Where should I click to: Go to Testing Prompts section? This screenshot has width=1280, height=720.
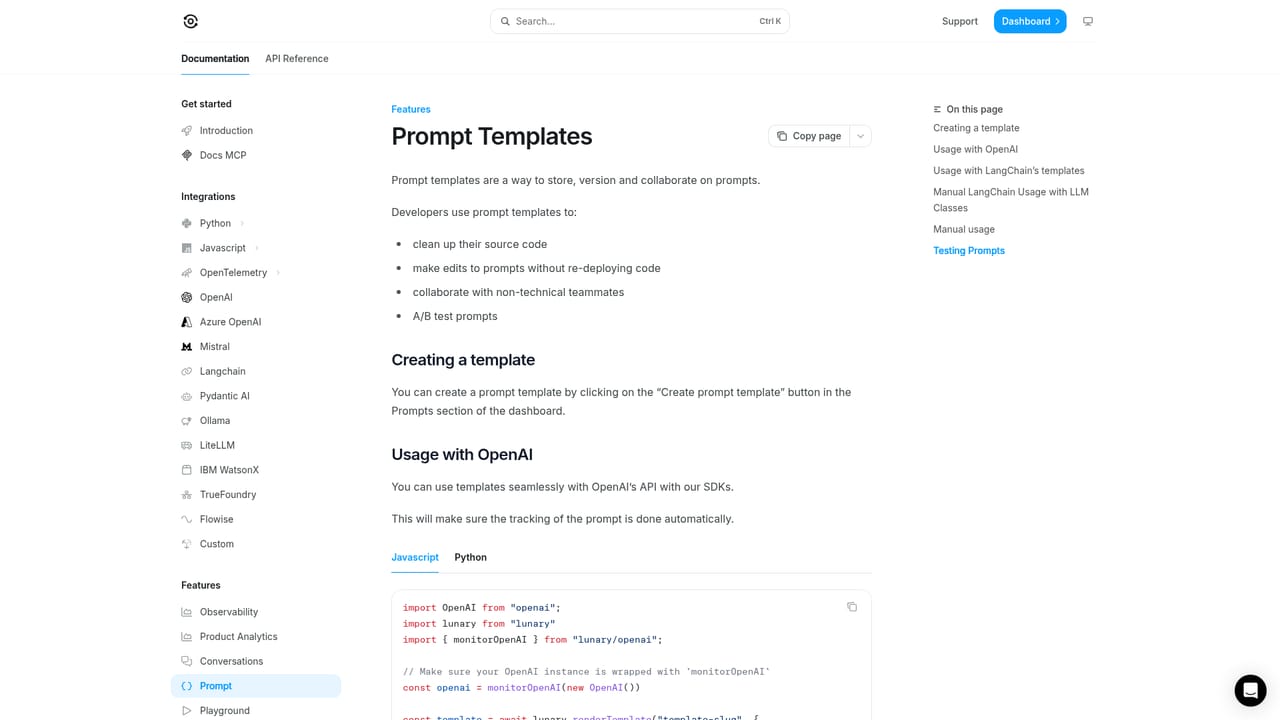coord(969,251)
